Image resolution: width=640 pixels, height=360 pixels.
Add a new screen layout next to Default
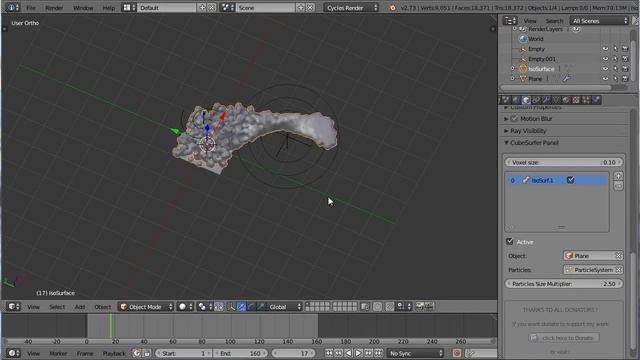coord(202,7)
